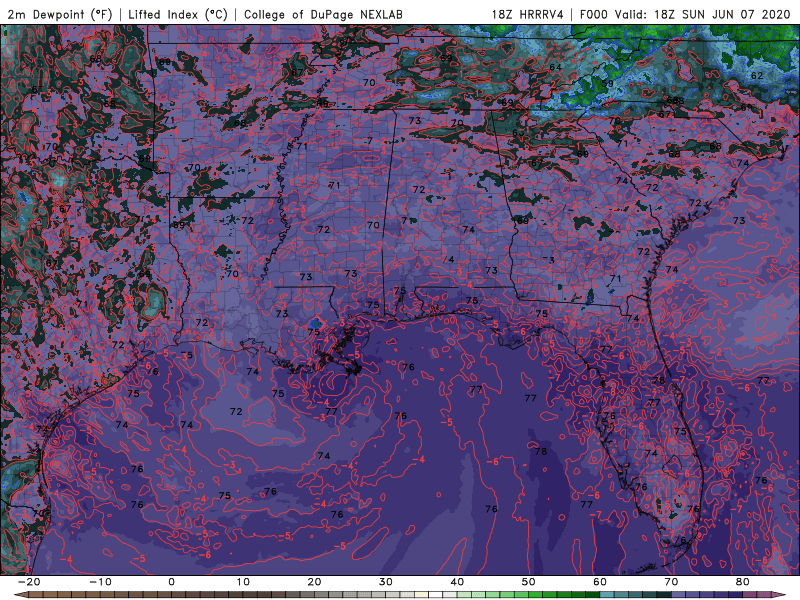The image size is (800, 600).
Task: Click the "18Z HRRRV4" model run label
Action: pyautogui.click(x=527, y=14)
